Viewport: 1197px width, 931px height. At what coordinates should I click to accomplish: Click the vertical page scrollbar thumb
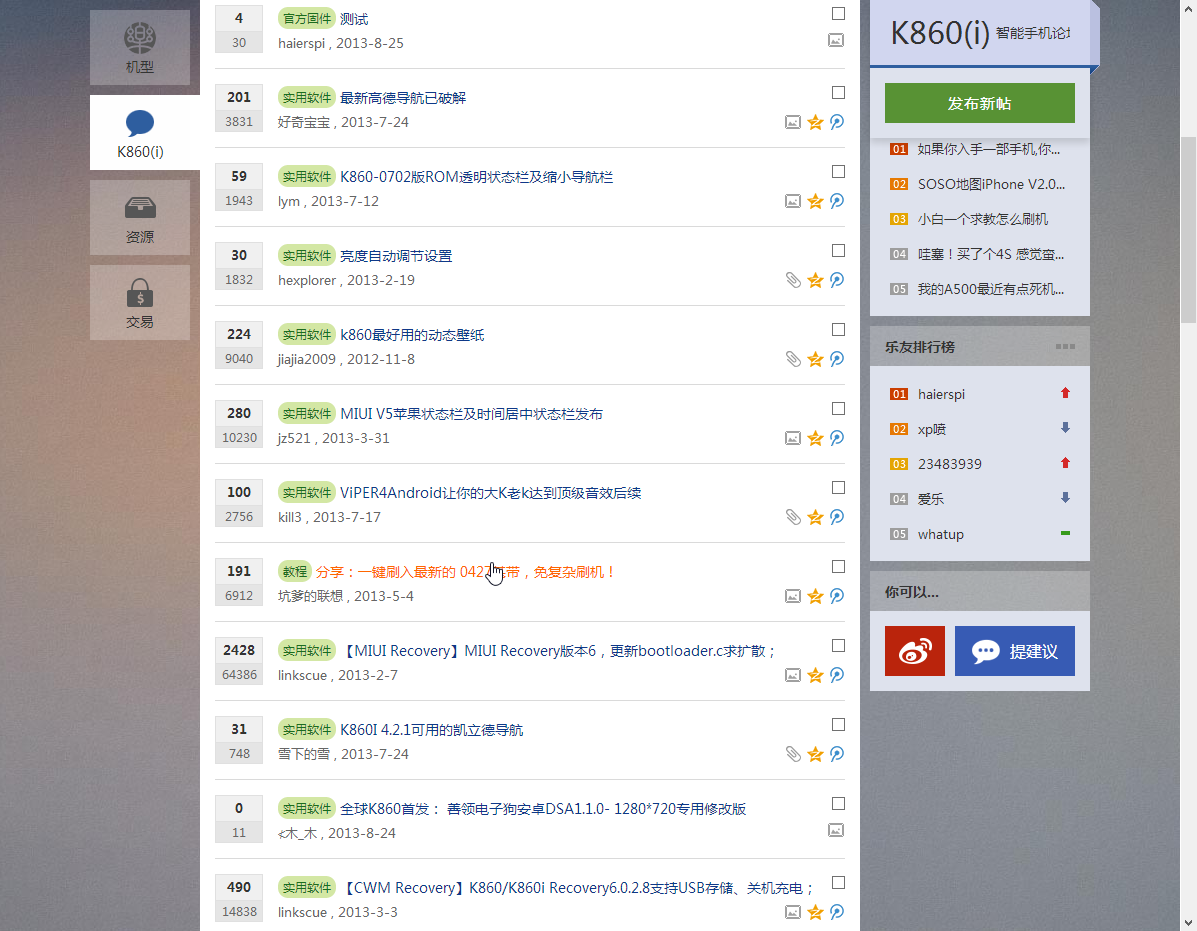[x=1189, y=230]
